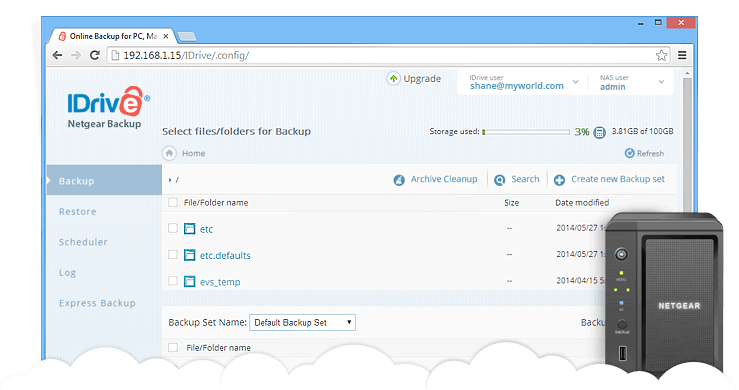Click the browser back arrow
This screenshot has width=739, height=390.
coord(57,55)
